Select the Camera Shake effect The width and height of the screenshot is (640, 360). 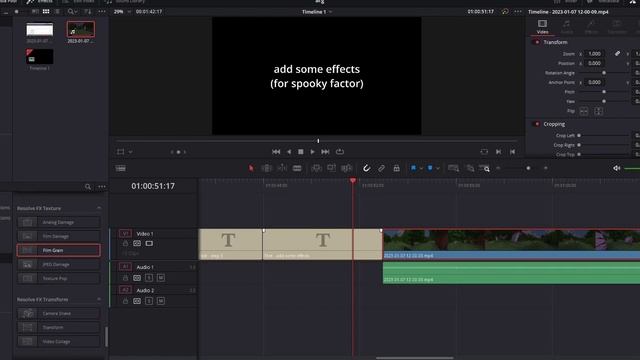[x=59, y=313]
